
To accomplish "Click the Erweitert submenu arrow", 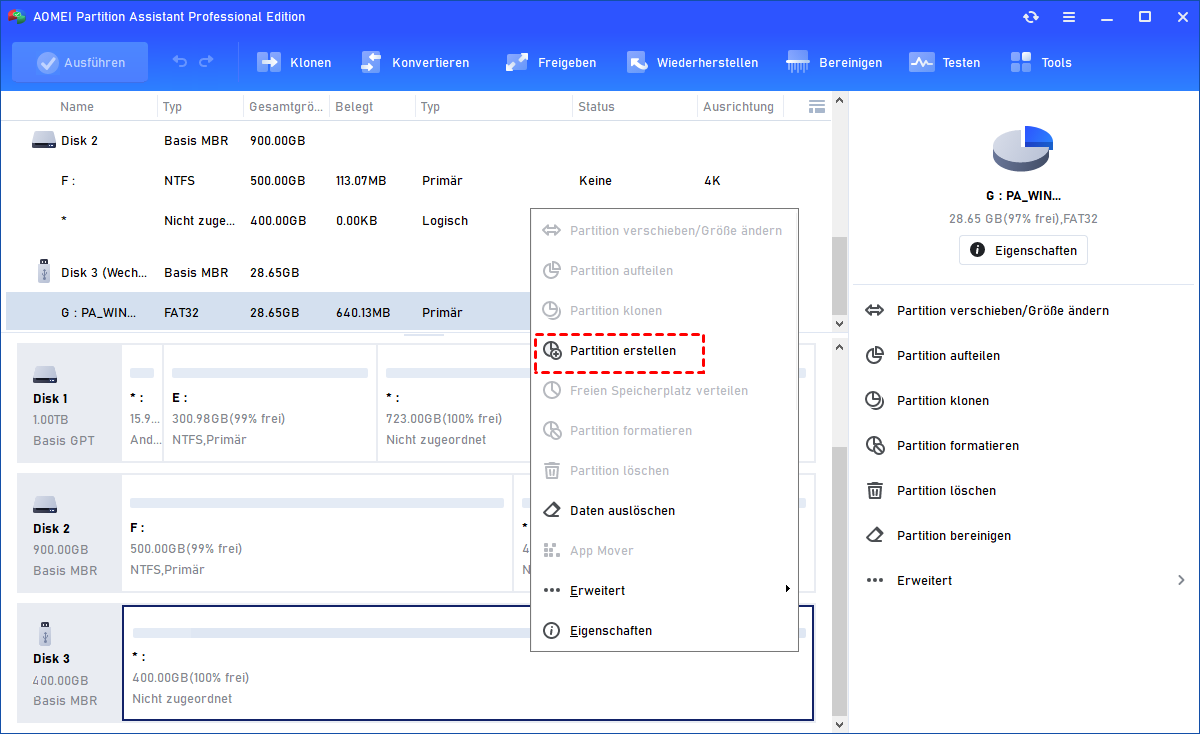I will coord(788,590).
